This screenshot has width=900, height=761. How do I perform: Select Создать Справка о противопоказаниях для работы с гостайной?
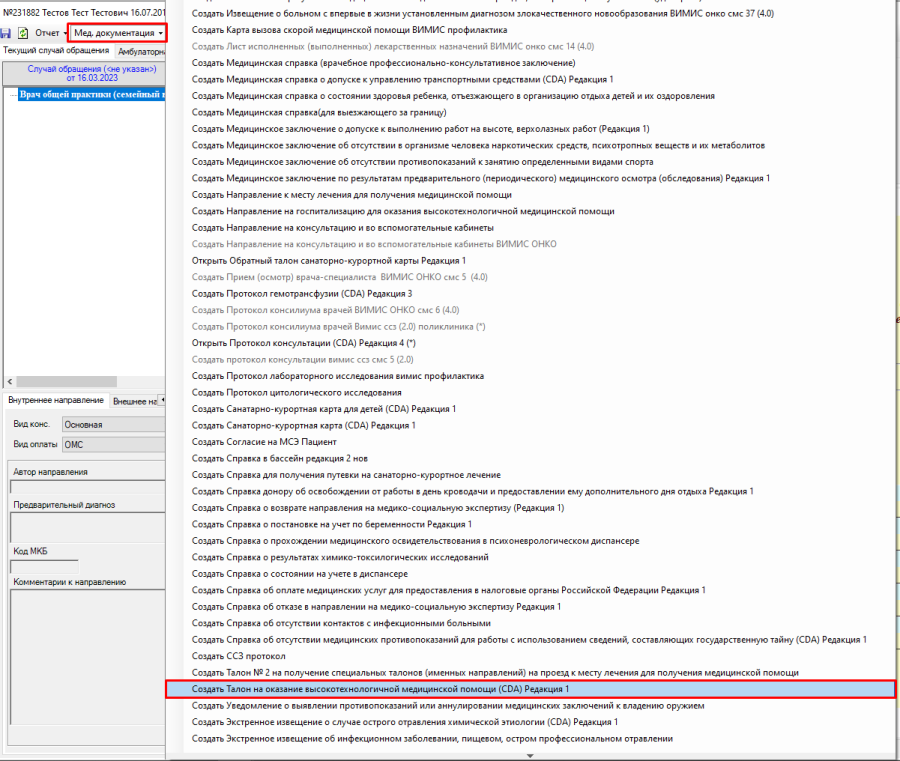529,640
